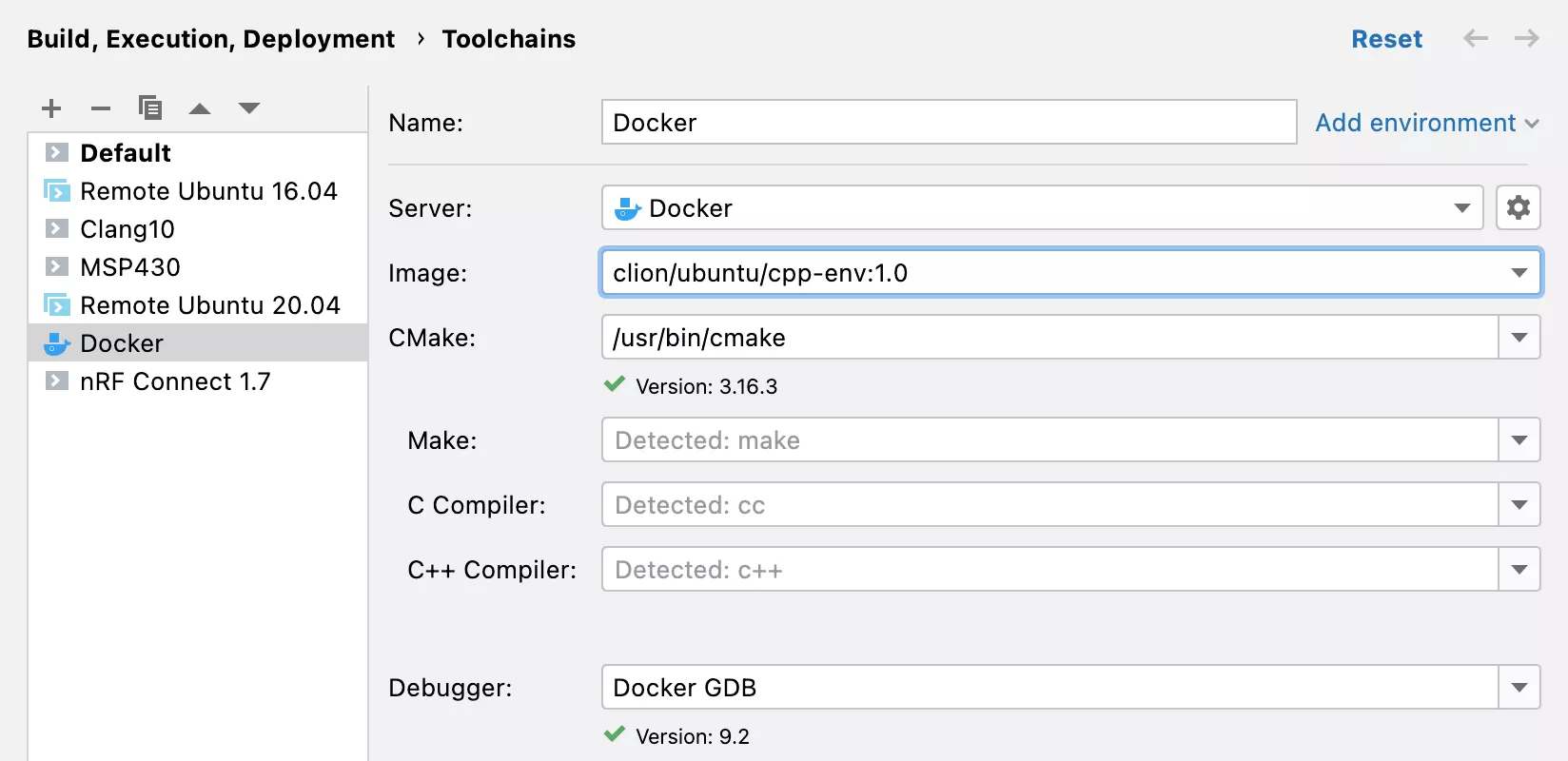This screenshot has height=761, width=1568.
Task: Click the Reset link
Action: point(1386,39)
